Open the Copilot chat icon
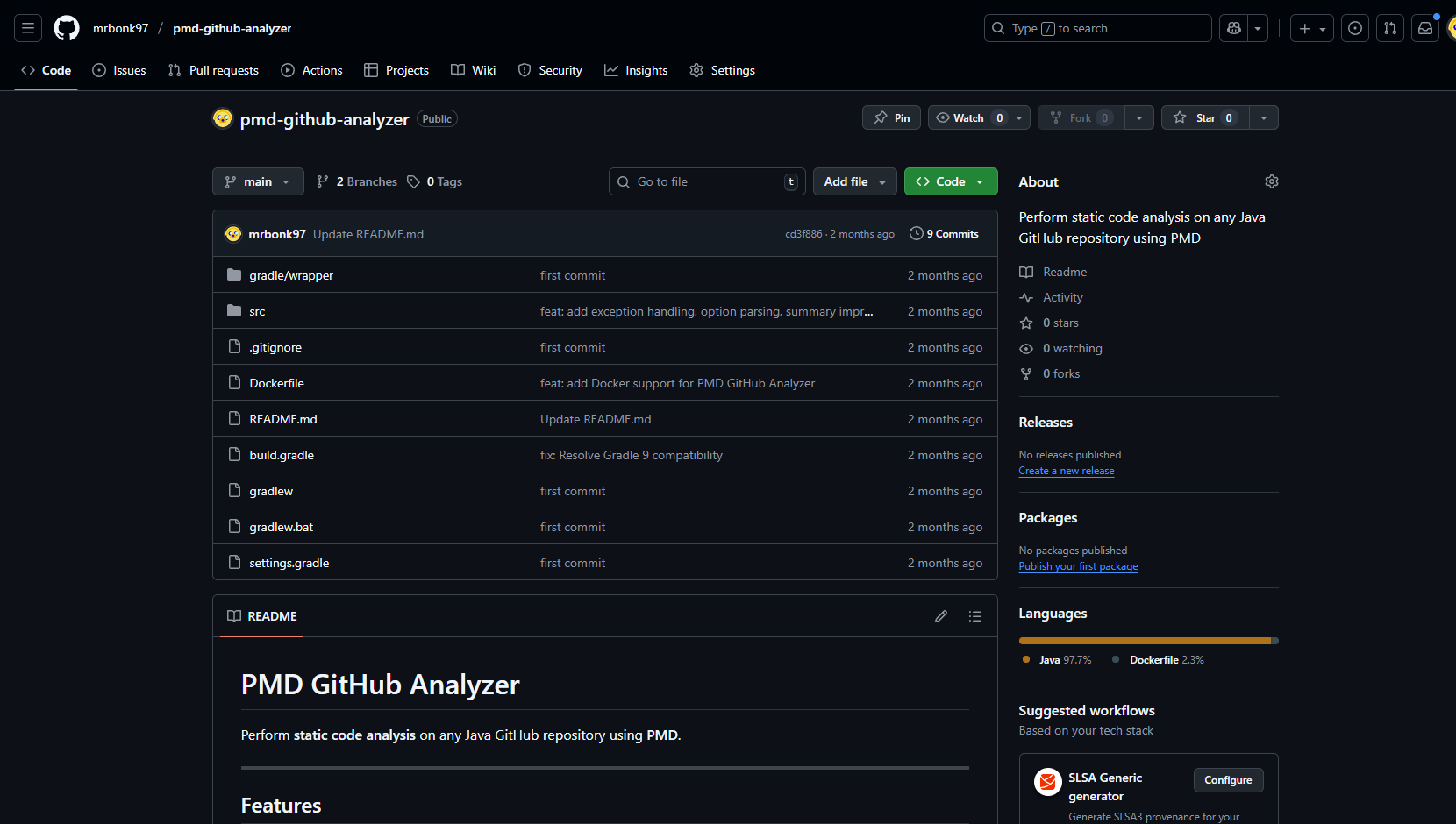The height and width of the screenshot is (824, 1456). pyautogui.click(x=1234, y=28)
